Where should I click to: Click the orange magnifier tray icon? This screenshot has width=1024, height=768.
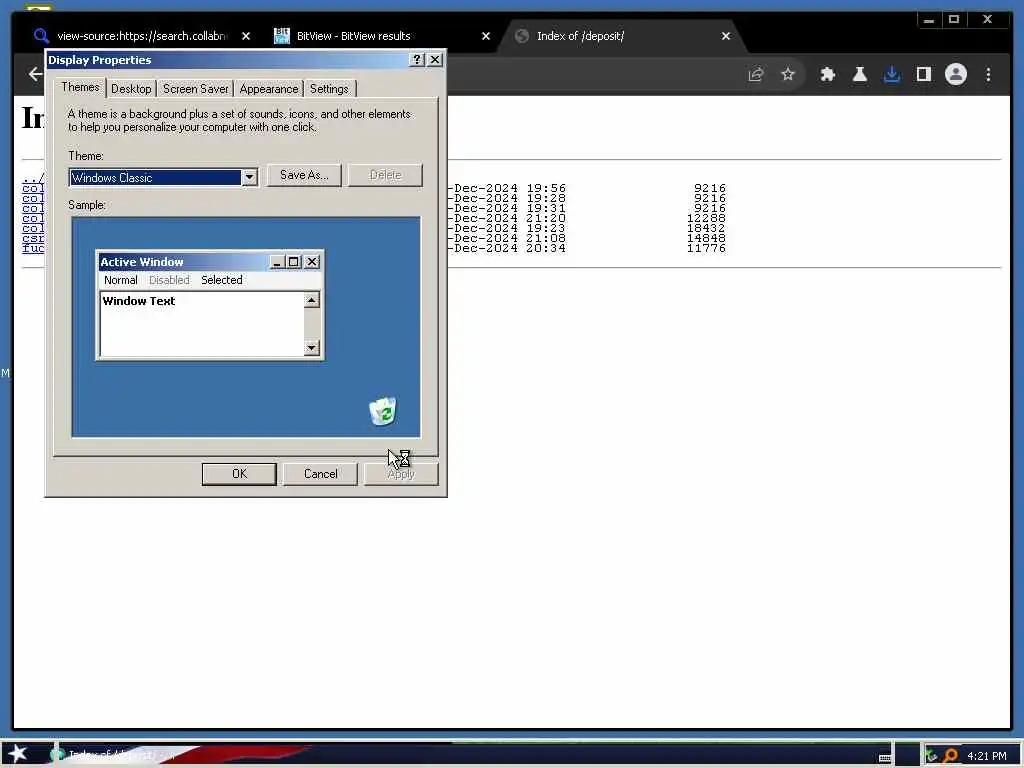(x=950, y=756)
